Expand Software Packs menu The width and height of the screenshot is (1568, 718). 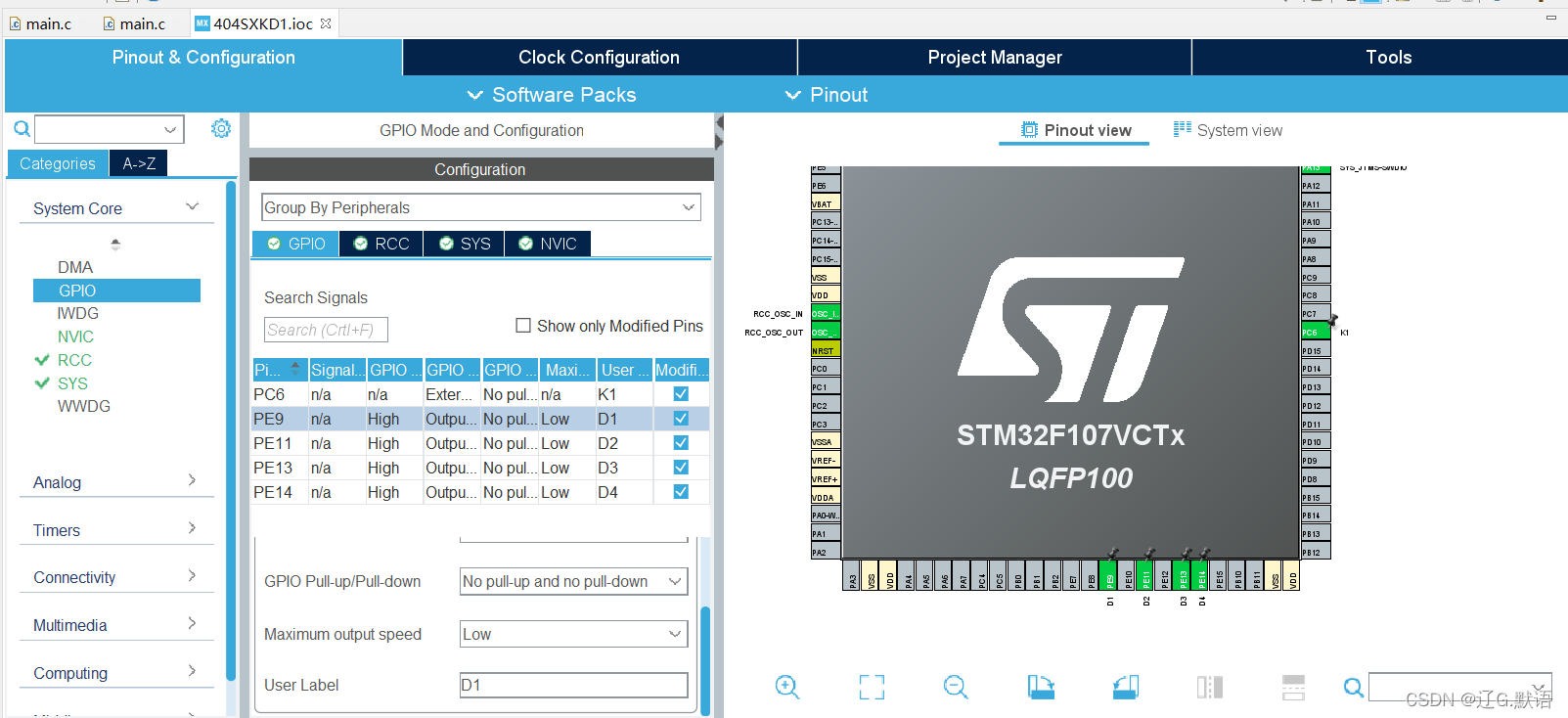552,95
